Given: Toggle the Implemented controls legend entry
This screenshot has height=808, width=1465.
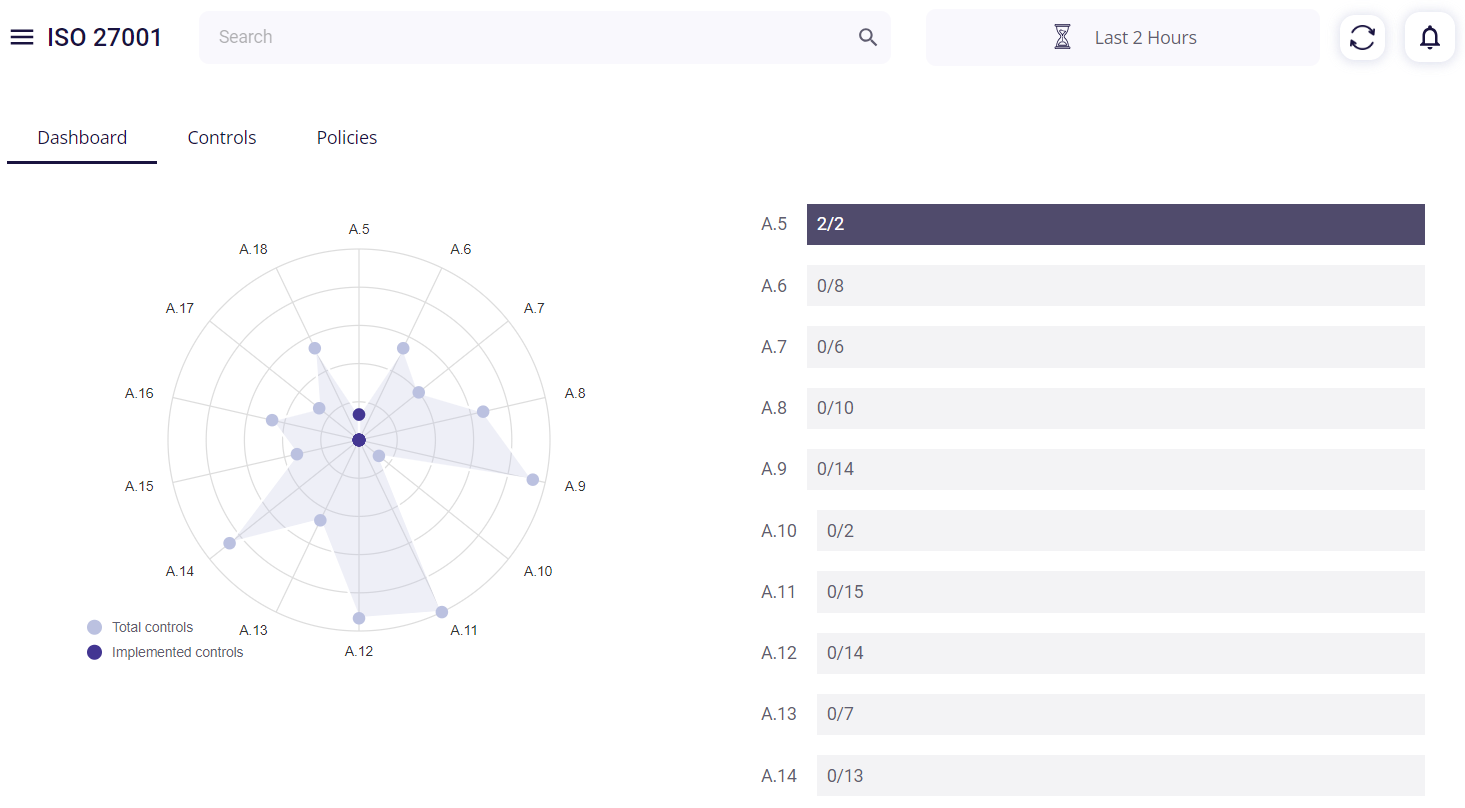Looking at the screenshot, I should point(165,652).
